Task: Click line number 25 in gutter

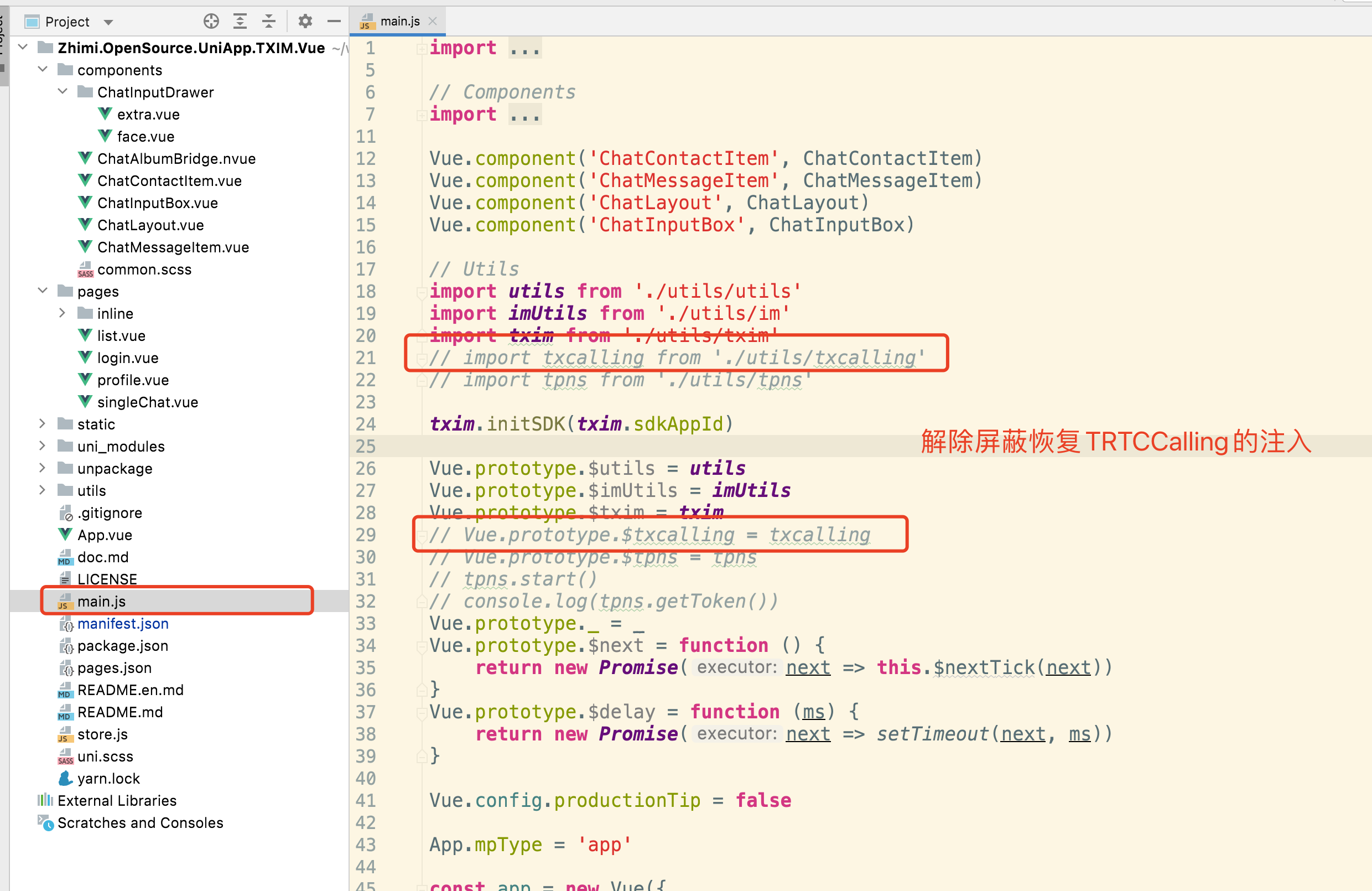Action: pos(366,447)
